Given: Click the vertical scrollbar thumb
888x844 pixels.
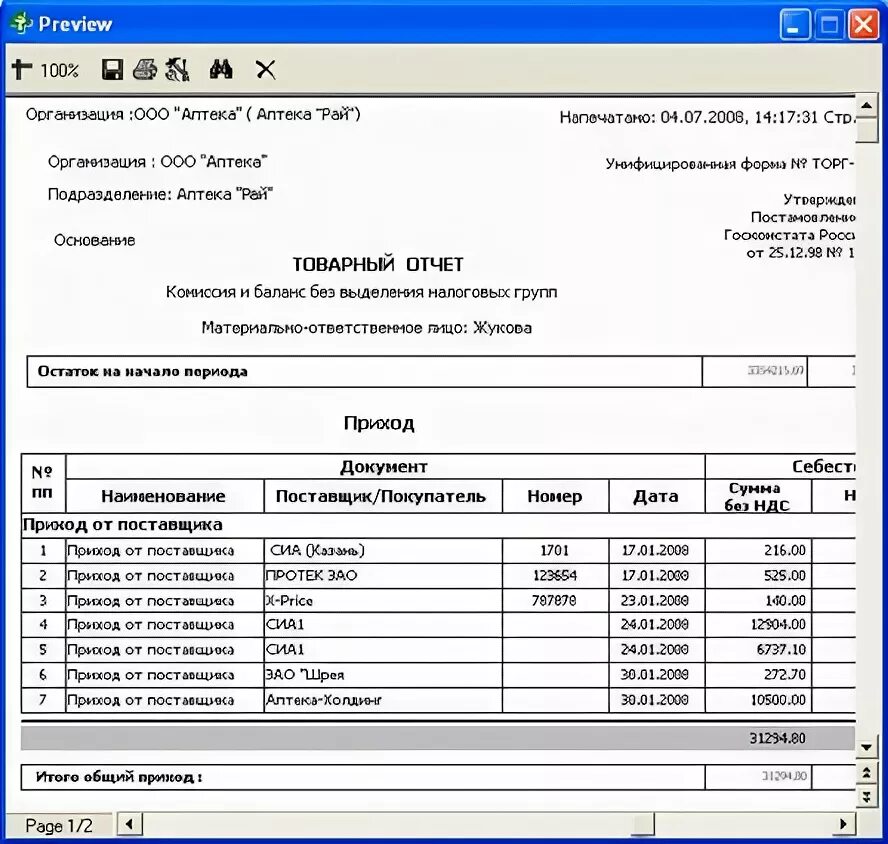Looking at the screenshot, I should tap(866, 131).
